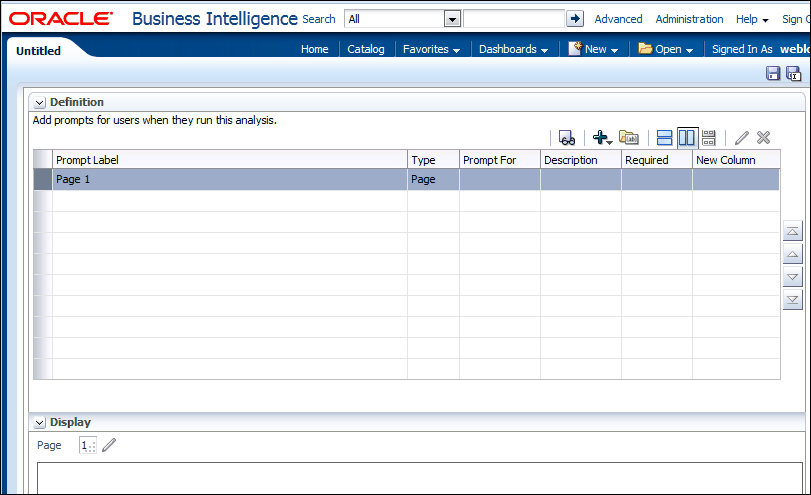The width and height of the screenshot is (811, 495).
Task: Open the Search scope 'All' dropdown
Action: pyautogui.click(x=452, y=19)
